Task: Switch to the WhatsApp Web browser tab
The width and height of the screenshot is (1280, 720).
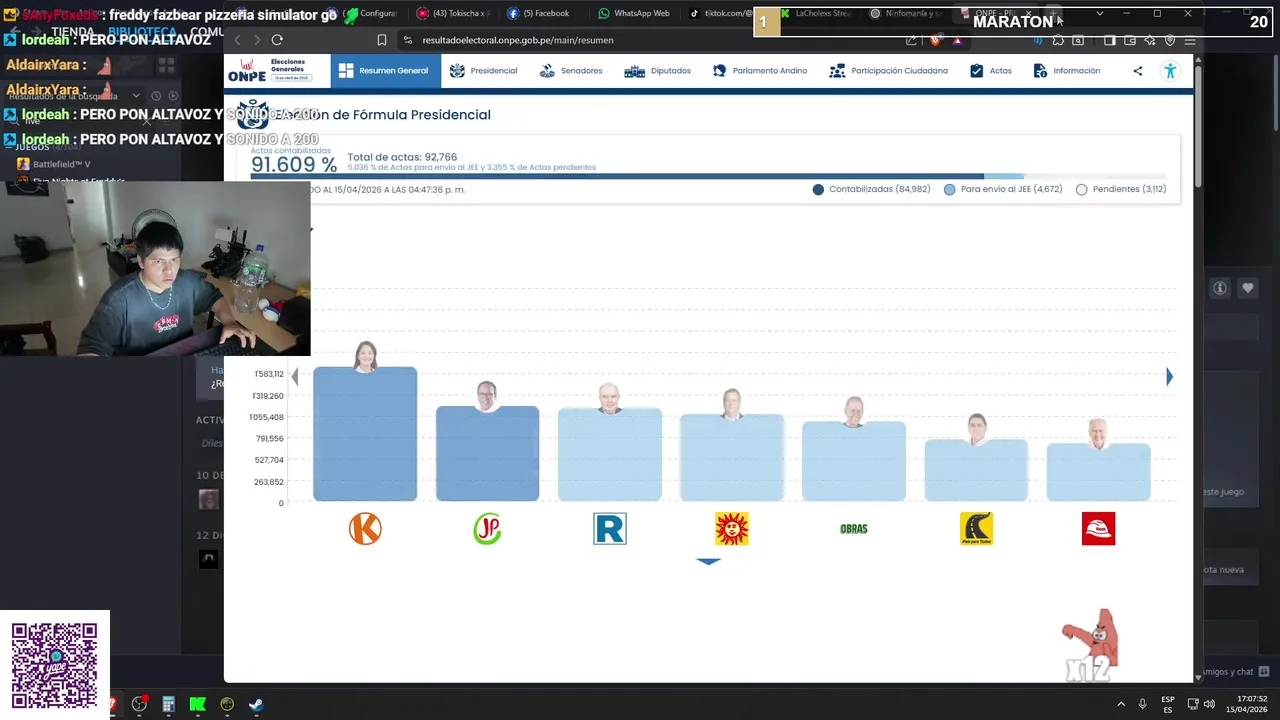Action: click(634, 13)
